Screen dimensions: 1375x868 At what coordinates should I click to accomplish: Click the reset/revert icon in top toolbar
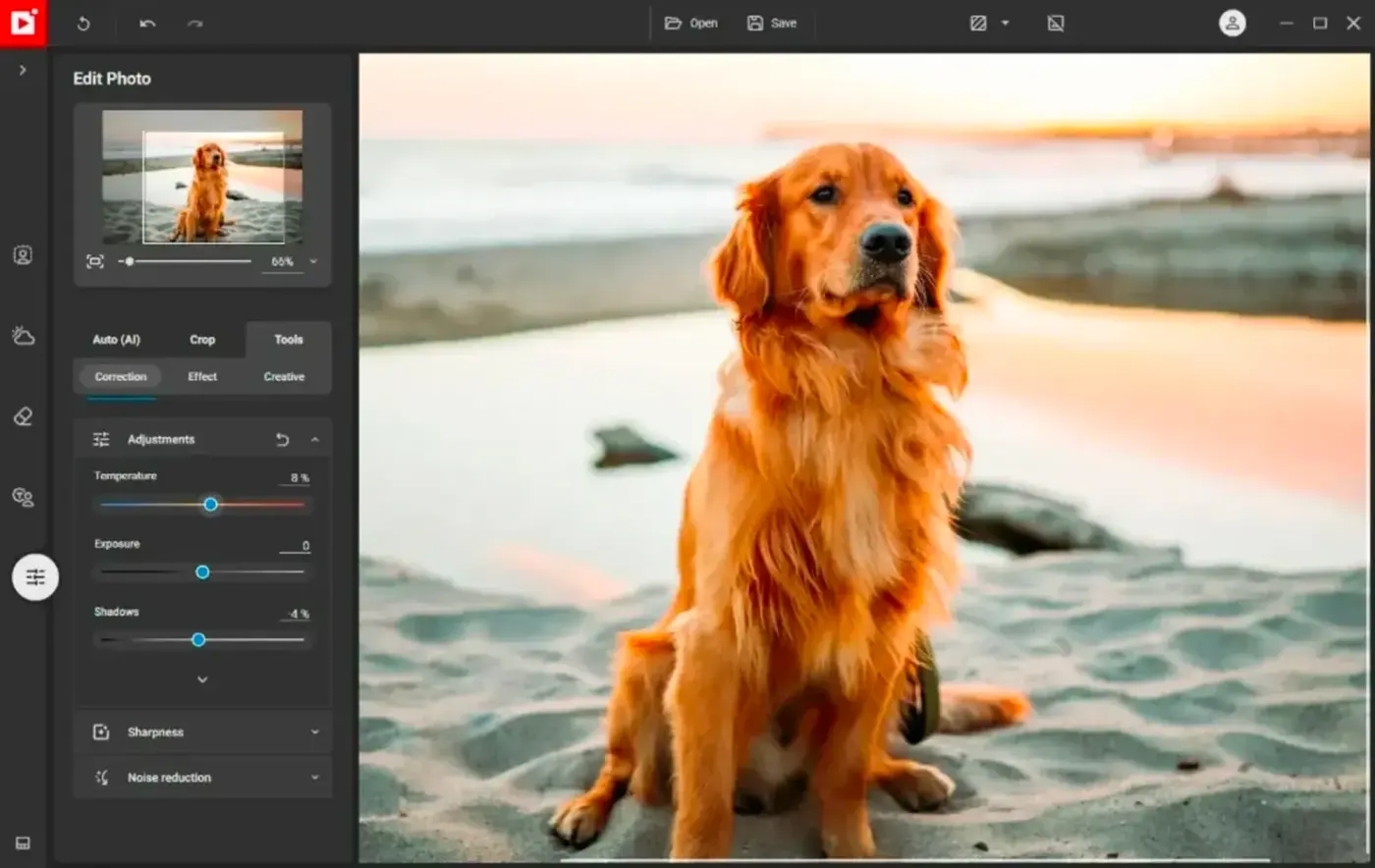pos(83,24)
